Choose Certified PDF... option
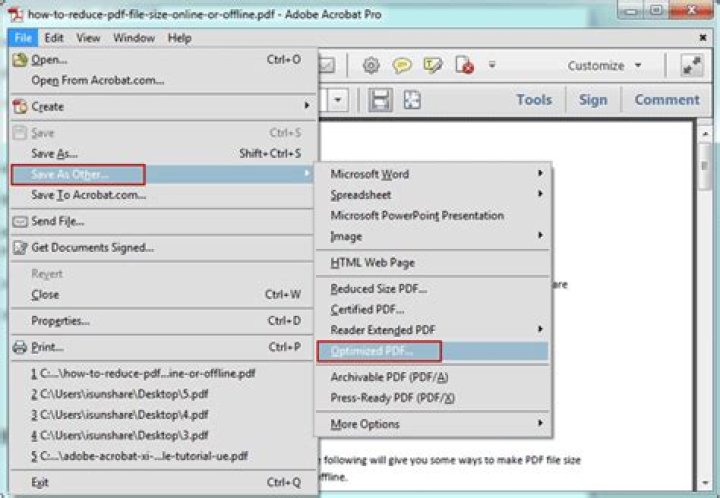Viewport: 720px width, 498px height. 433,310
